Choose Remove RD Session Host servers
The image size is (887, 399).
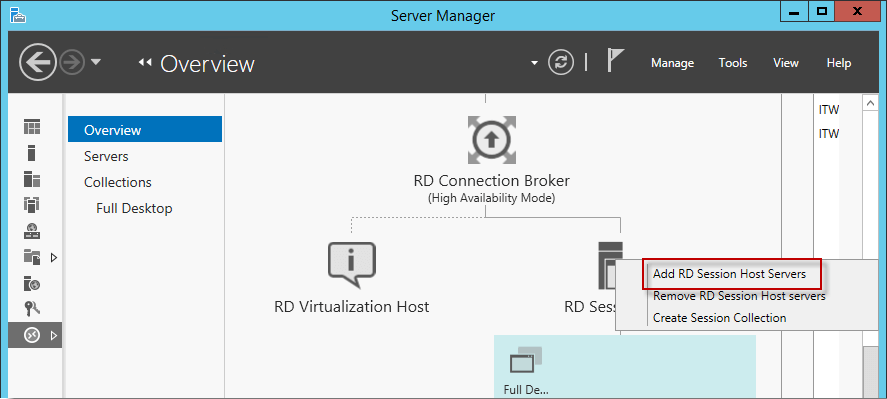[739, 296]
